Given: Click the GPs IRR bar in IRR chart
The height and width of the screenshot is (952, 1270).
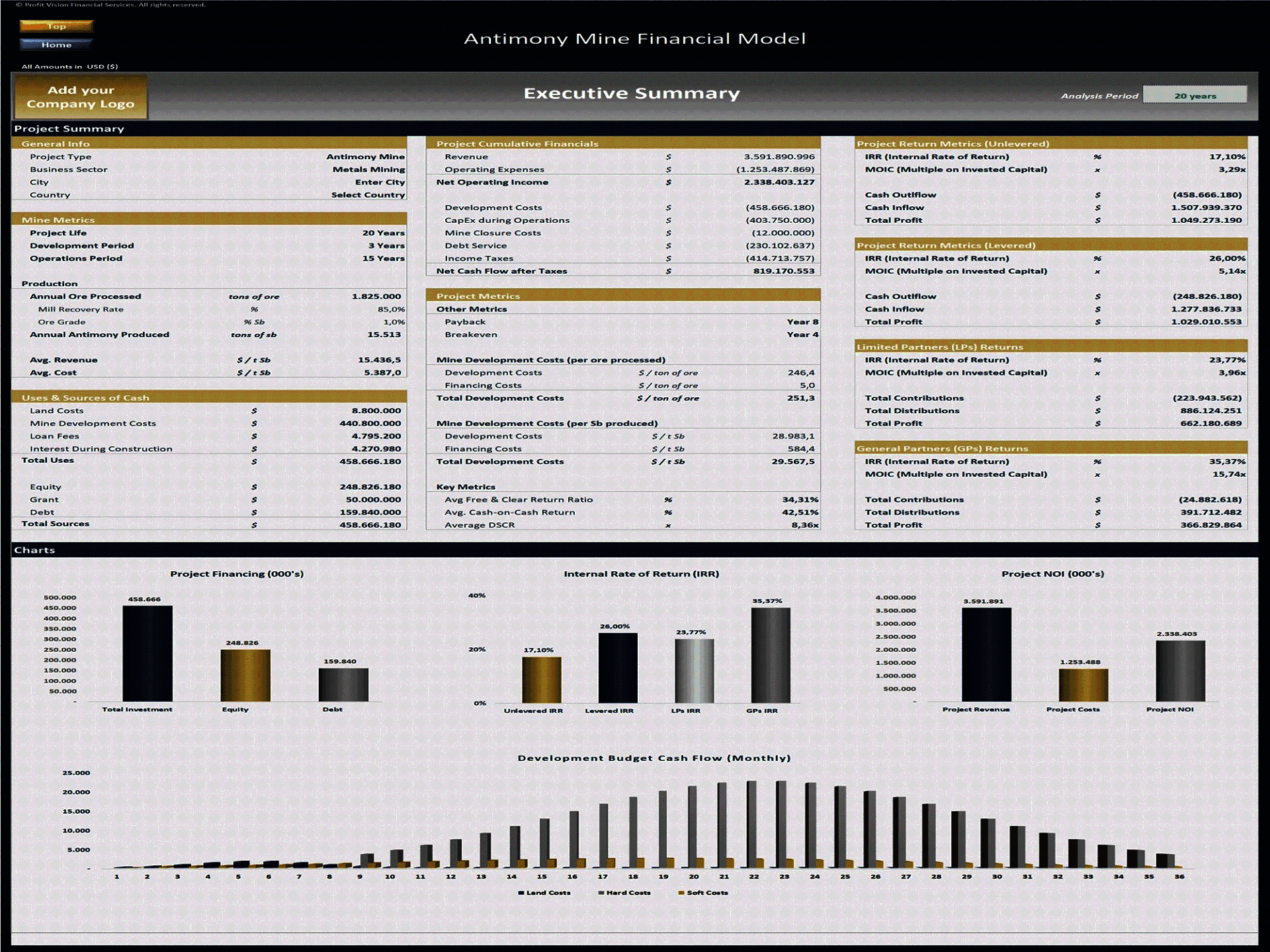Looking at the screenshot, I should [771, 655].
